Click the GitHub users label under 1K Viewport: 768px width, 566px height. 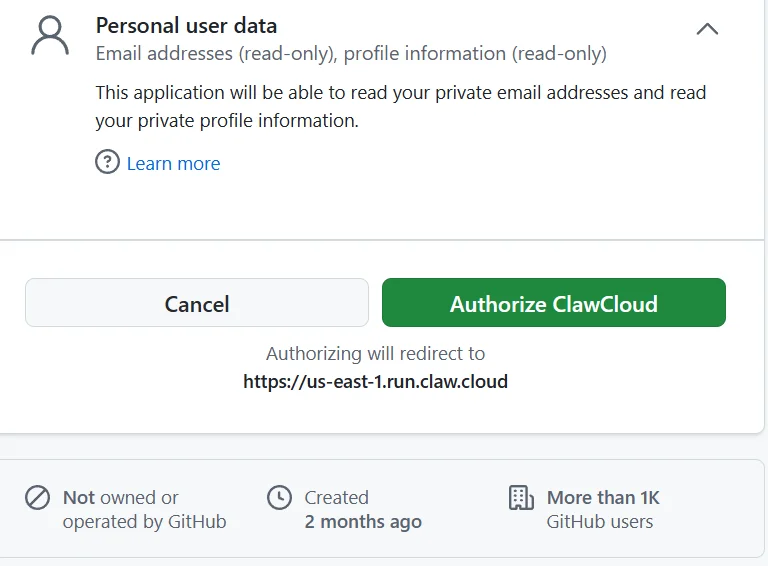point(600,522)
